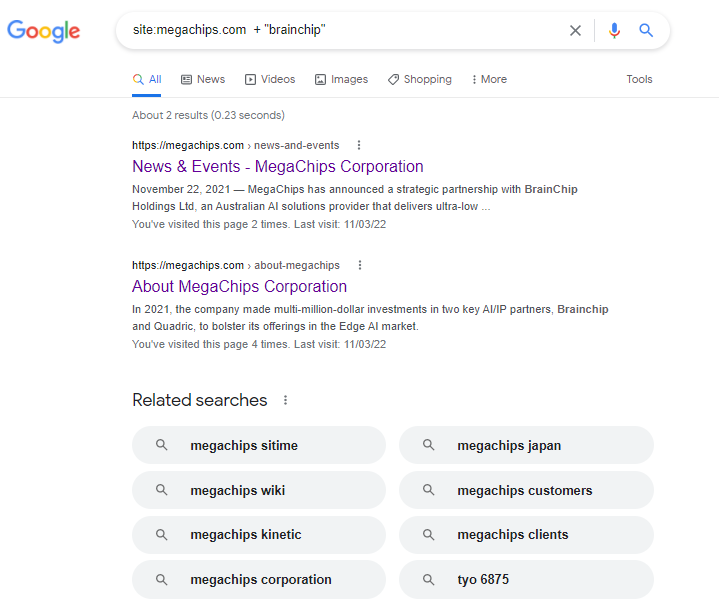Click the Google logo
719x602 pixels.
(44, 30)
